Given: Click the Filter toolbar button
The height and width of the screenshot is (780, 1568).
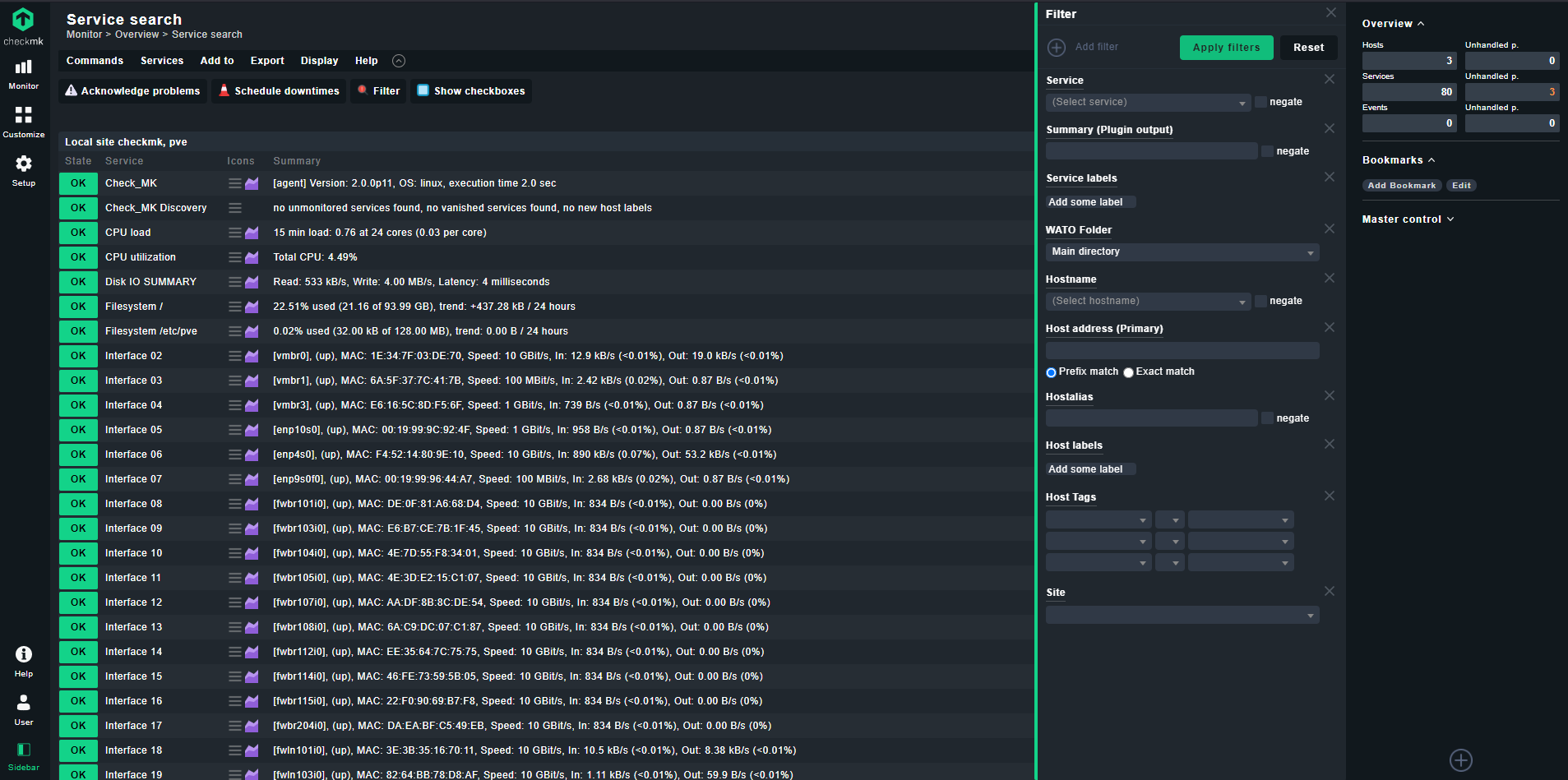Looking at the screenshot, I should (x=379, y=91).
